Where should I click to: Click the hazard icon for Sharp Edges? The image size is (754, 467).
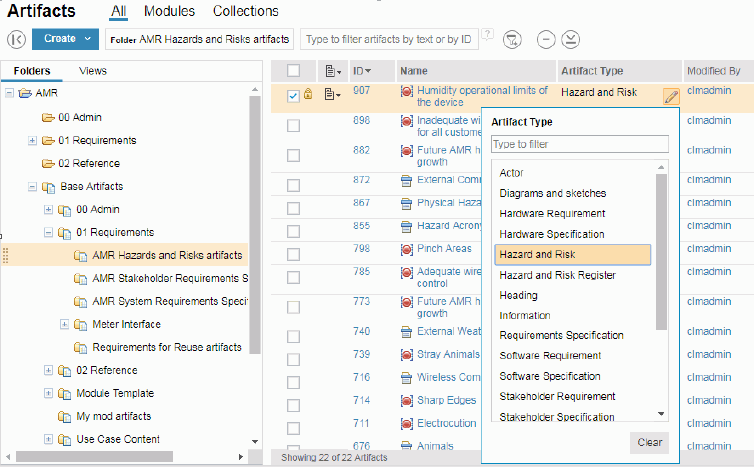pyautogui.click(x=407, y=401)
